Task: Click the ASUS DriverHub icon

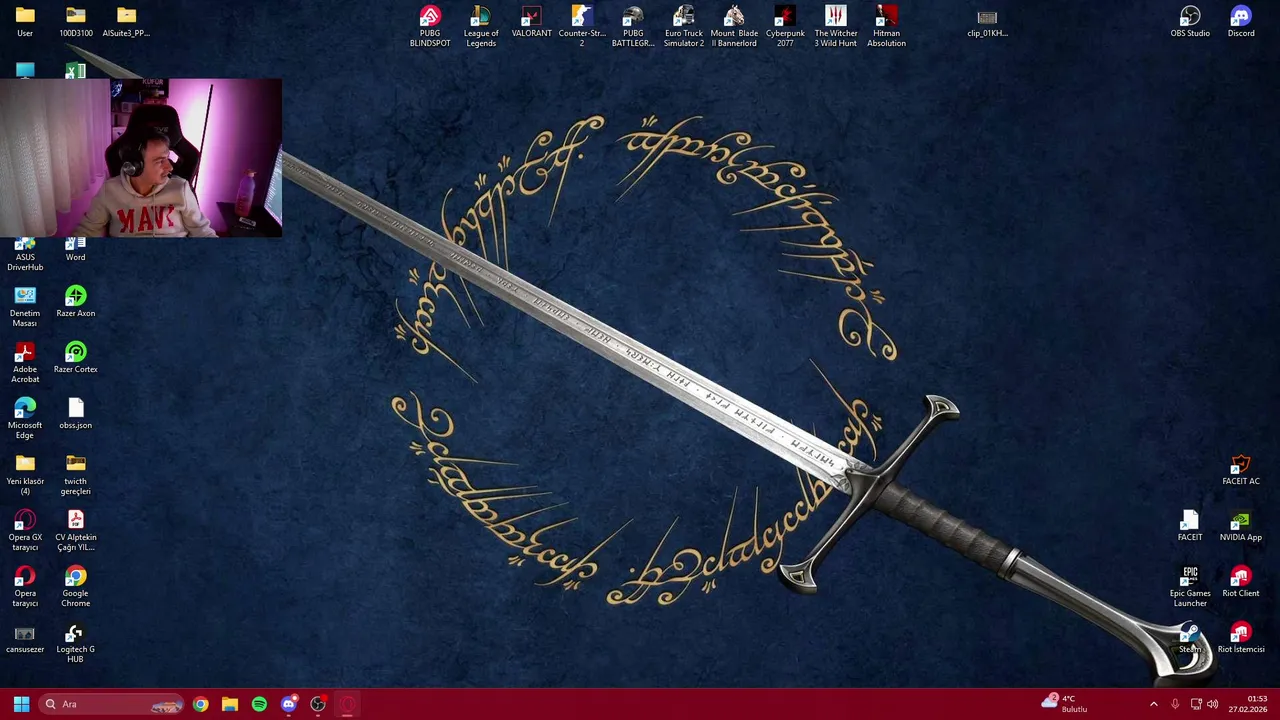Action: tap(25, 256)
